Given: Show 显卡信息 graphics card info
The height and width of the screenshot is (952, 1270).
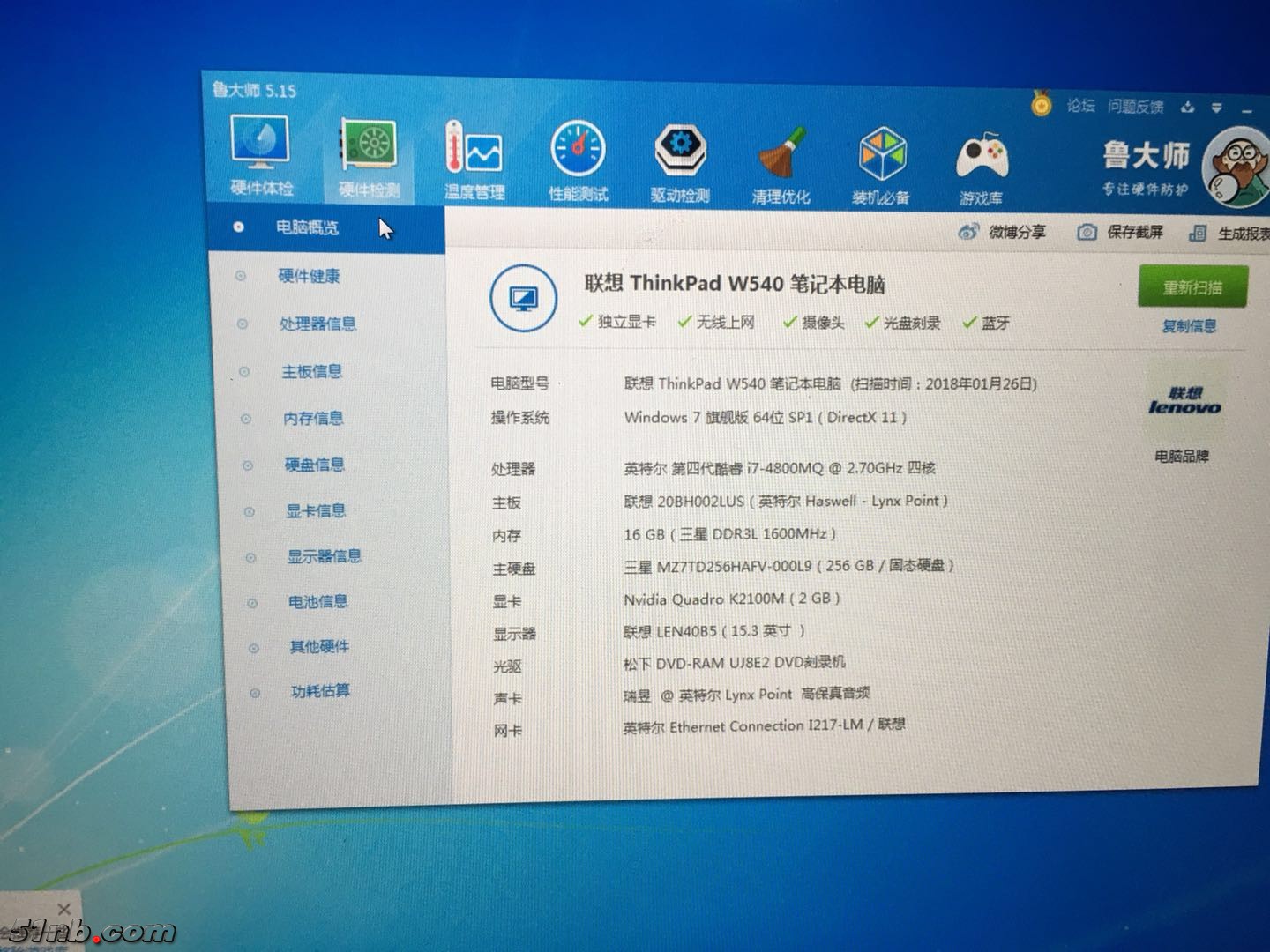Looking at the screenshot, I should pyautogui.click(x=315, y=511).
